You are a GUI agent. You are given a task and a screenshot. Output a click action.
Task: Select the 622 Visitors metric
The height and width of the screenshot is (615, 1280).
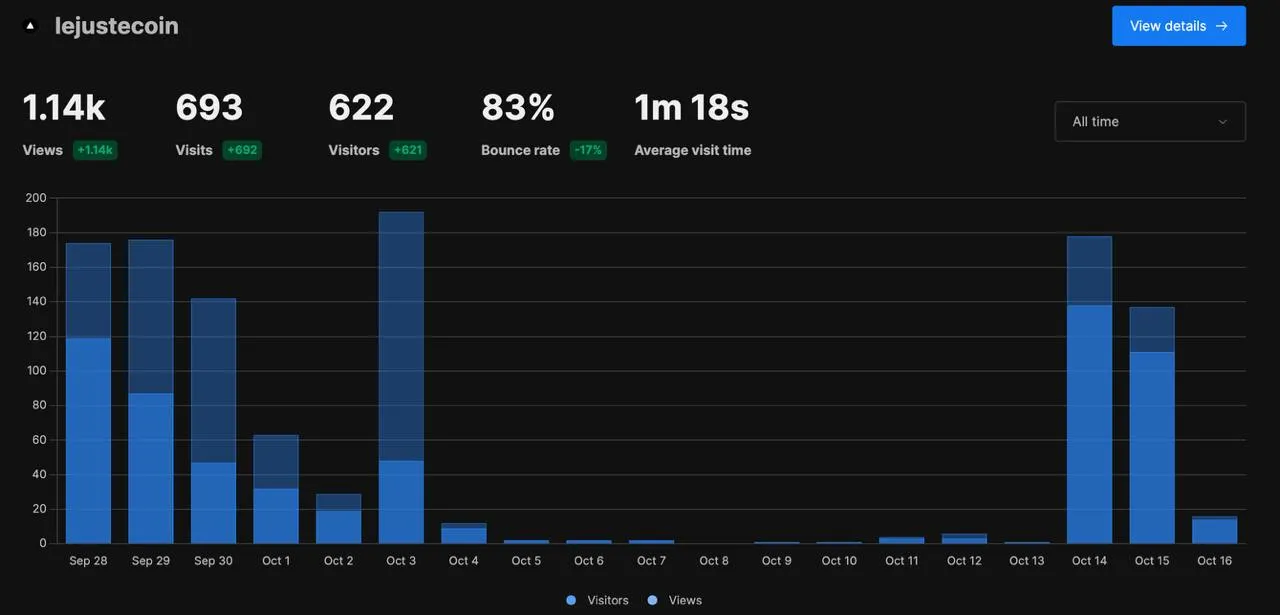361,108
